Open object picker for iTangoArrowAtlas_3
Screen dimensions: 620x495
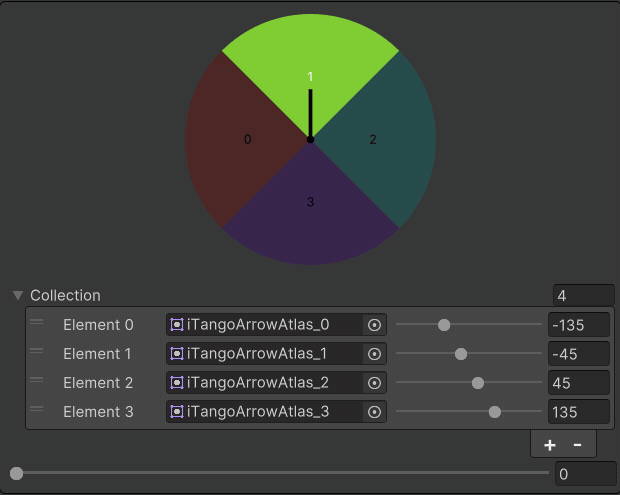(374, 412)
